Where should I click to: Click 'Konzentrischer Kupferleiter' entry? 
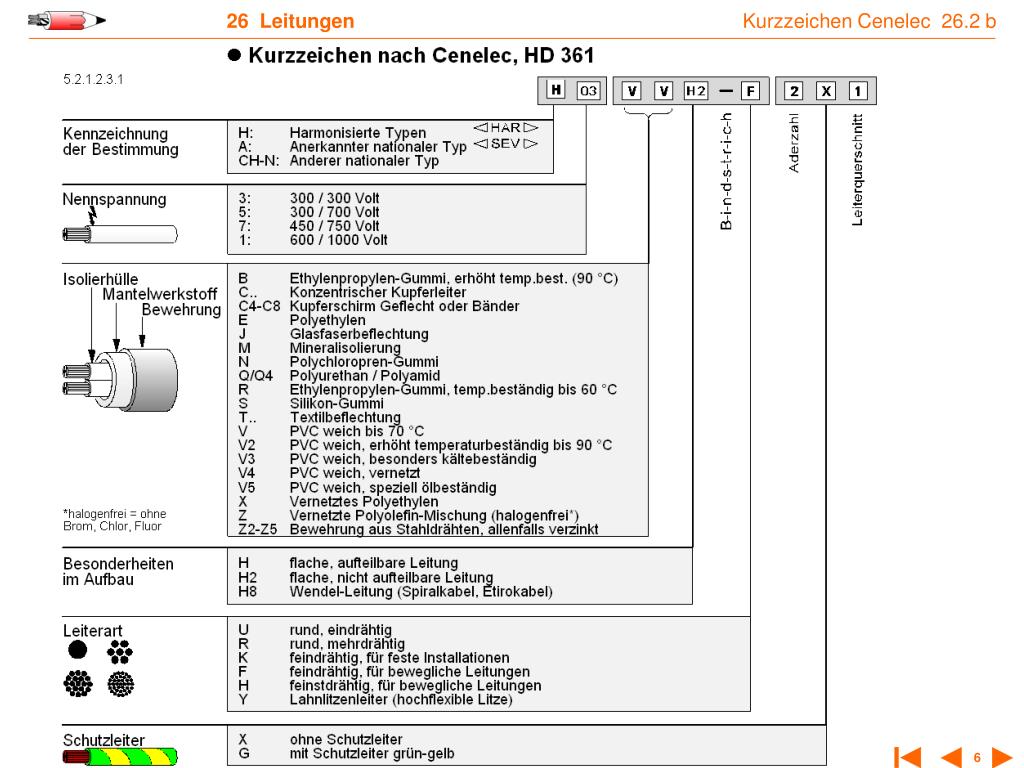point(378,292)
